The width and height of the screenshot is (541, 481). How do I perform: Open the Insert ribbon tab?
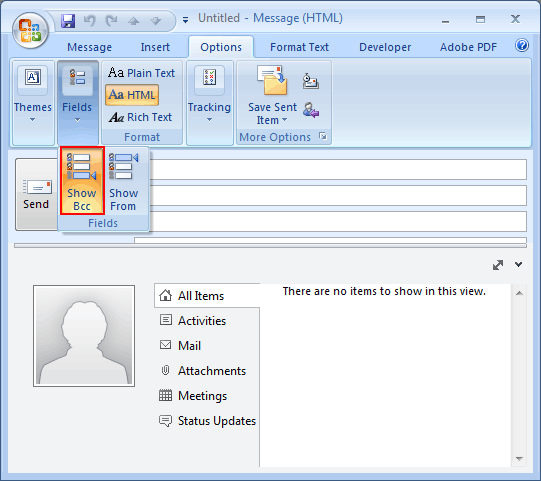pyautogui.click(x=155, y=47)
